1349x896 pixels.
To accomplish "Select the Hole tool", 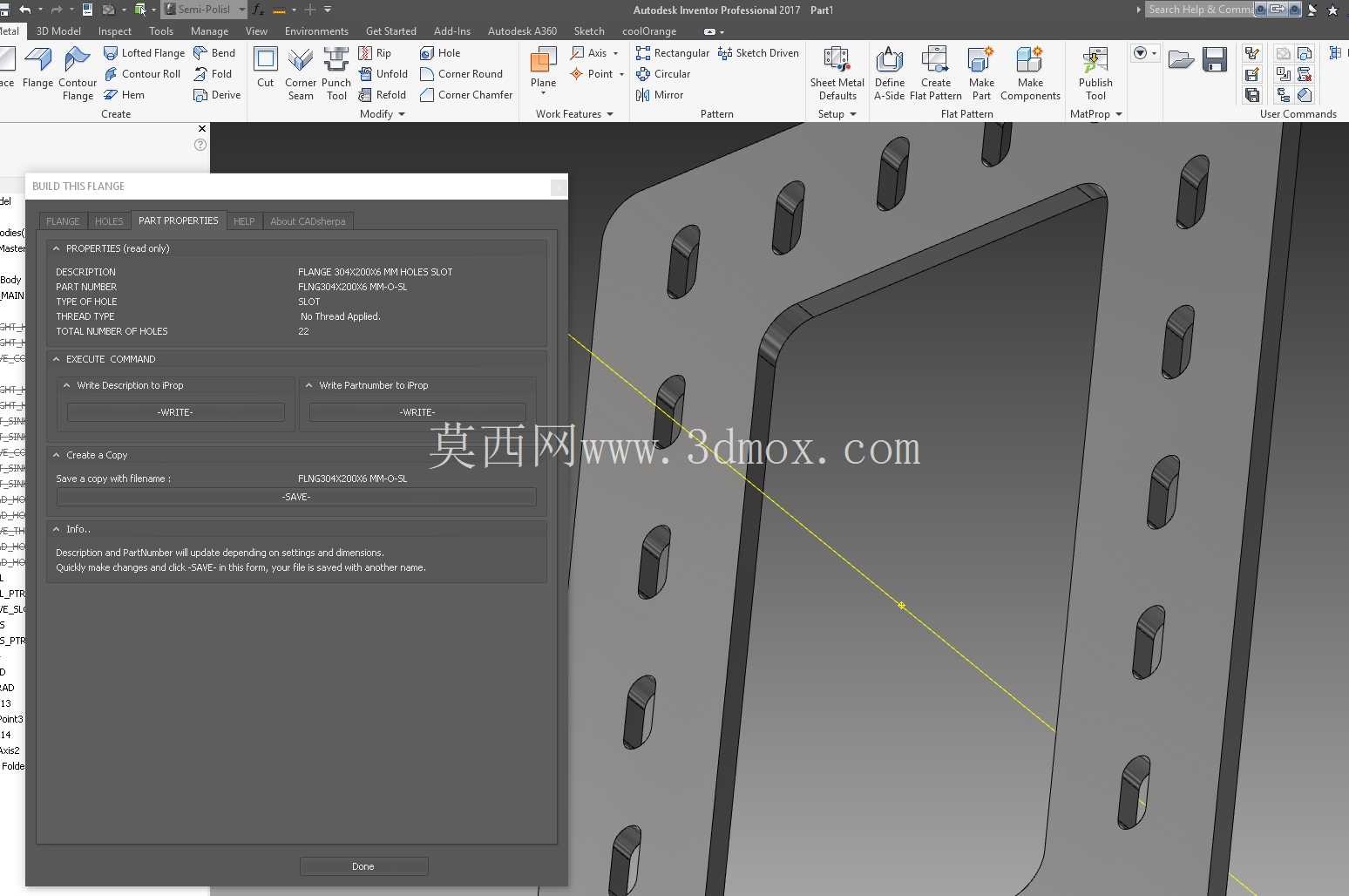I will tap(440, 53).
